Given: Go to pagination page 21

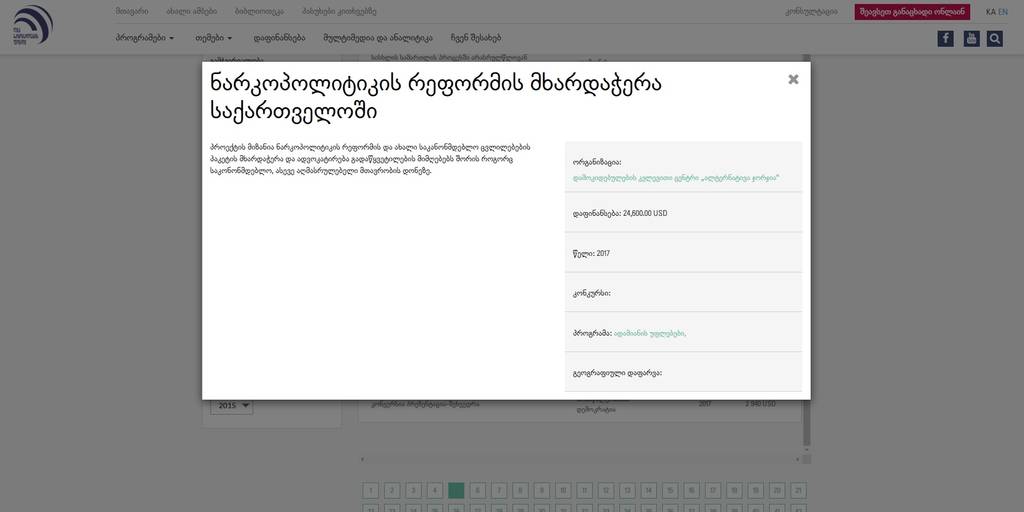Looking at the screenshot, I should (x=798, y=490).
